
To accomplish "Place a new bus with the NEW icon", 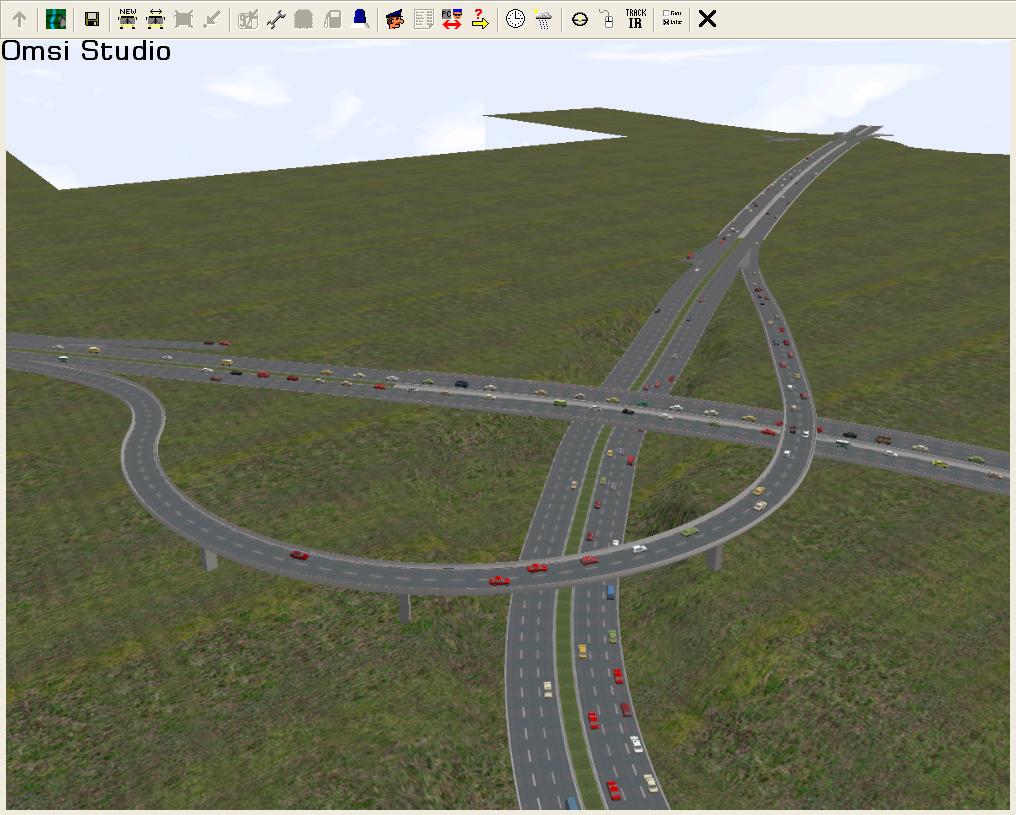I will point(128,19).
